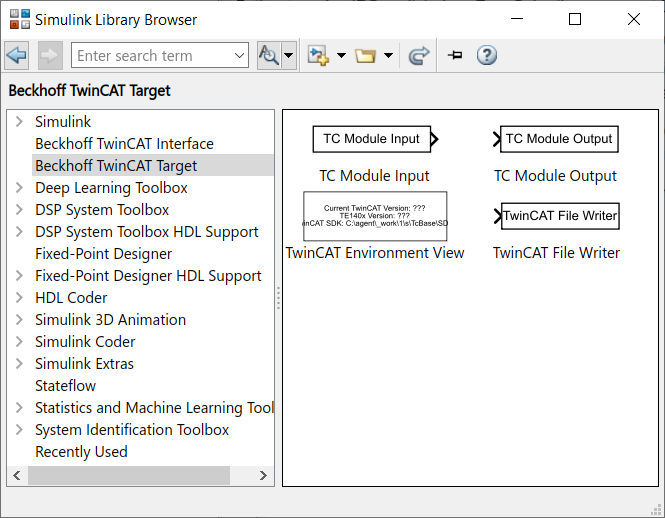The width and height of the screenshot is (665, 518).
Task: Select Simulink Extras tree item
Action: (84, 364)
